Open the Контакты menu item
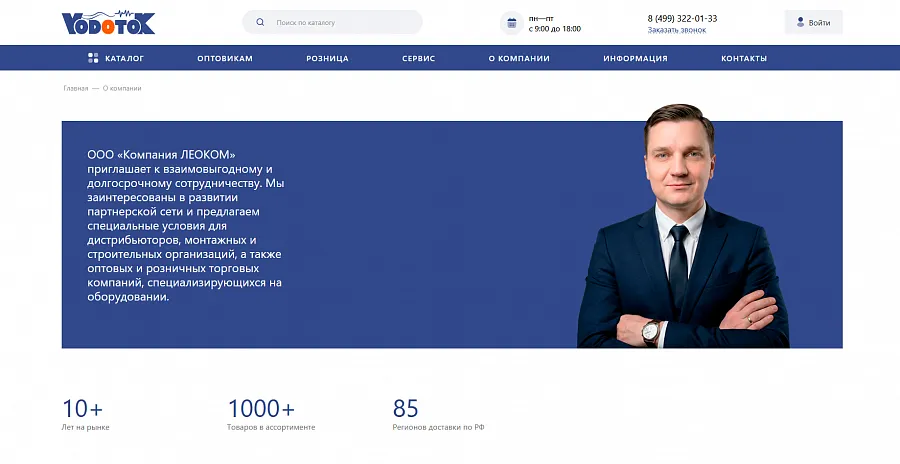Viewport: 900px width, 464px height. 744,58
